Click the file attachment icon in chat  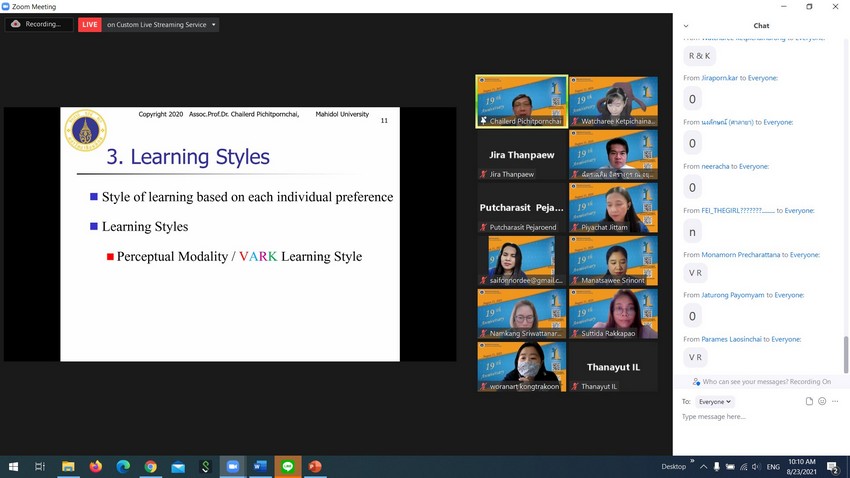coord(809,401)
